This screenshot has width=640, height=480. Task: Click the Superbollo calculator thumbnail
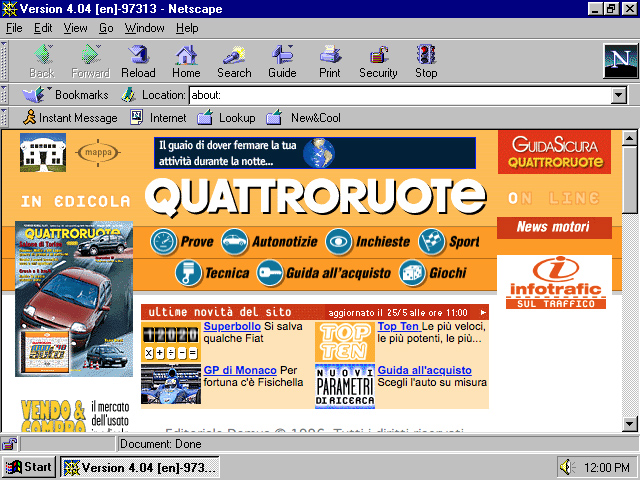(x=171, y=342)
